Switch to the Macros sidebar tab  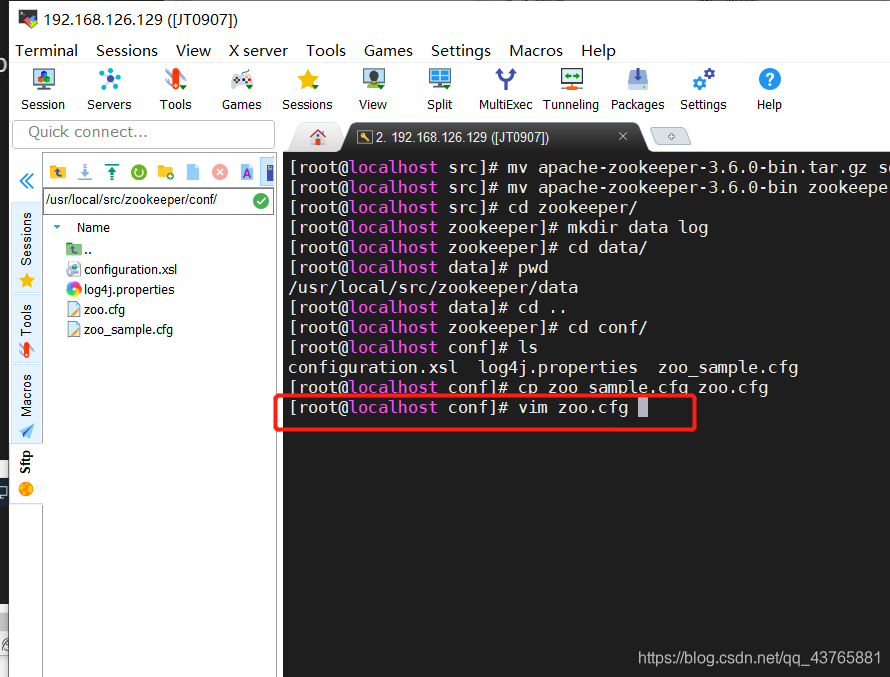(26, 403)
